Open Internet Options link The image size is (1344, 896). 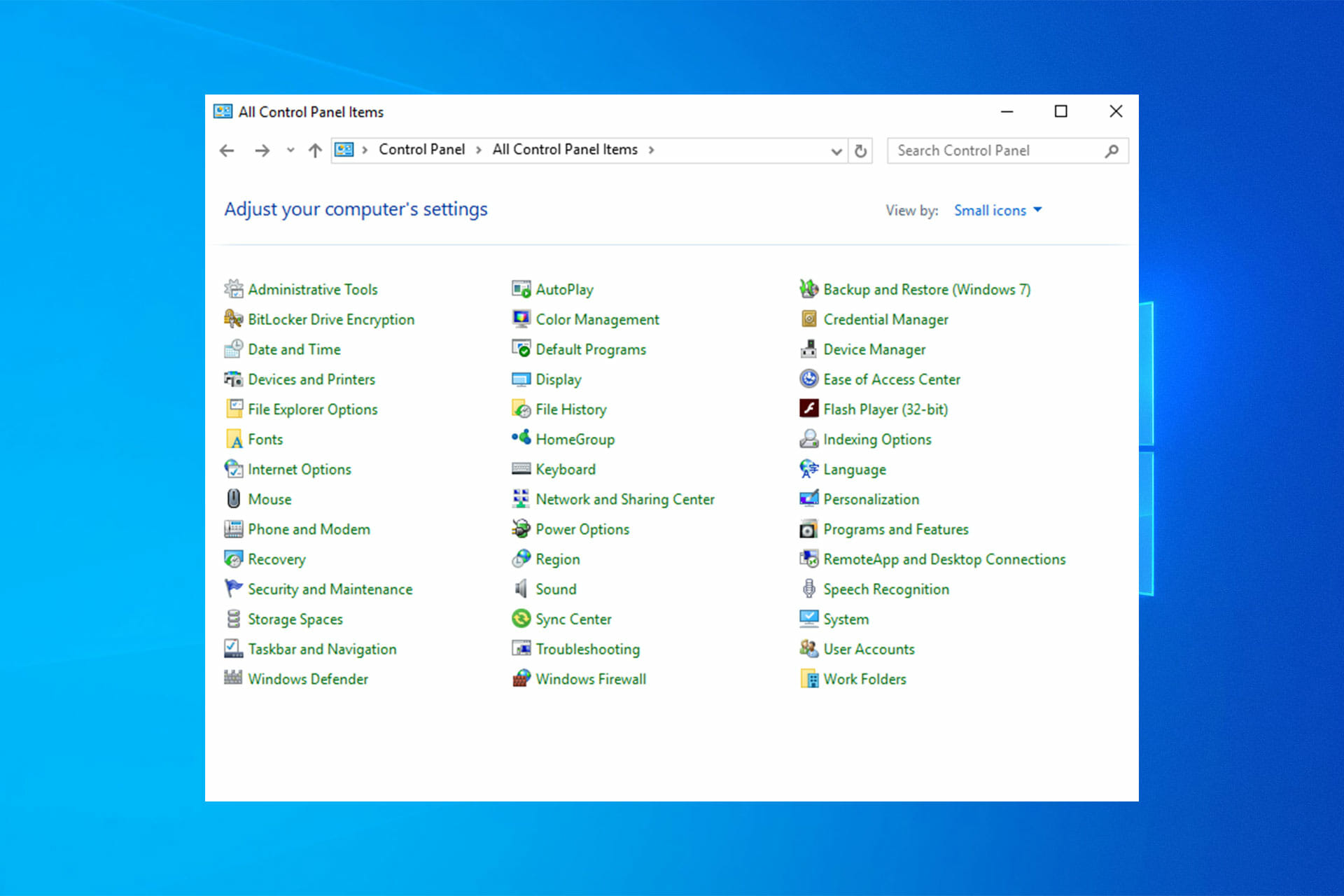click(x=300, y=470)
